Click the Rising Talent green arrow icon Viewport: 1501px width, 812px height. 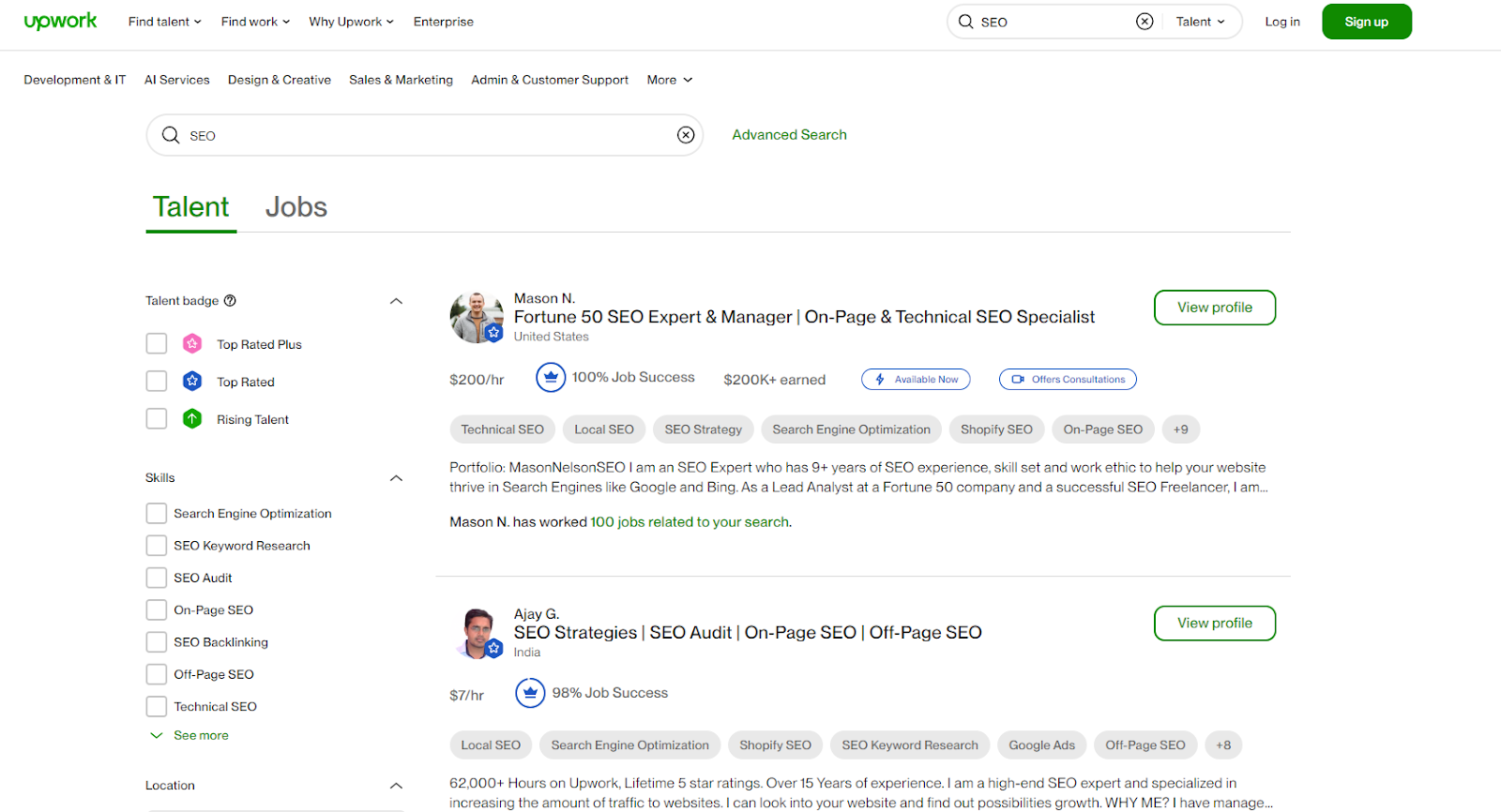pos(192,419)
